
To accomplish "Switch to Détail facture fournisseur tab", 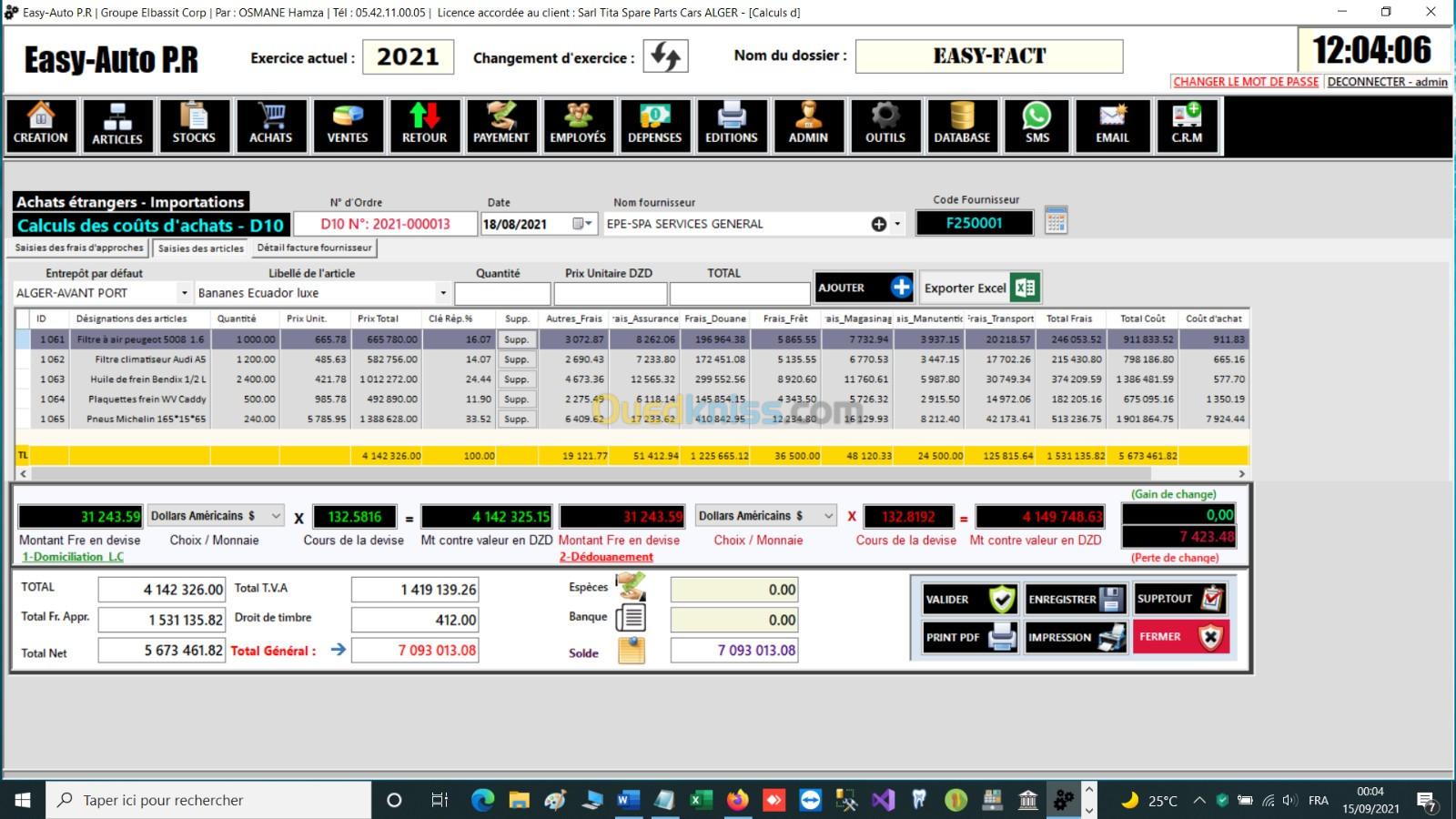I will tap(314, 248).
